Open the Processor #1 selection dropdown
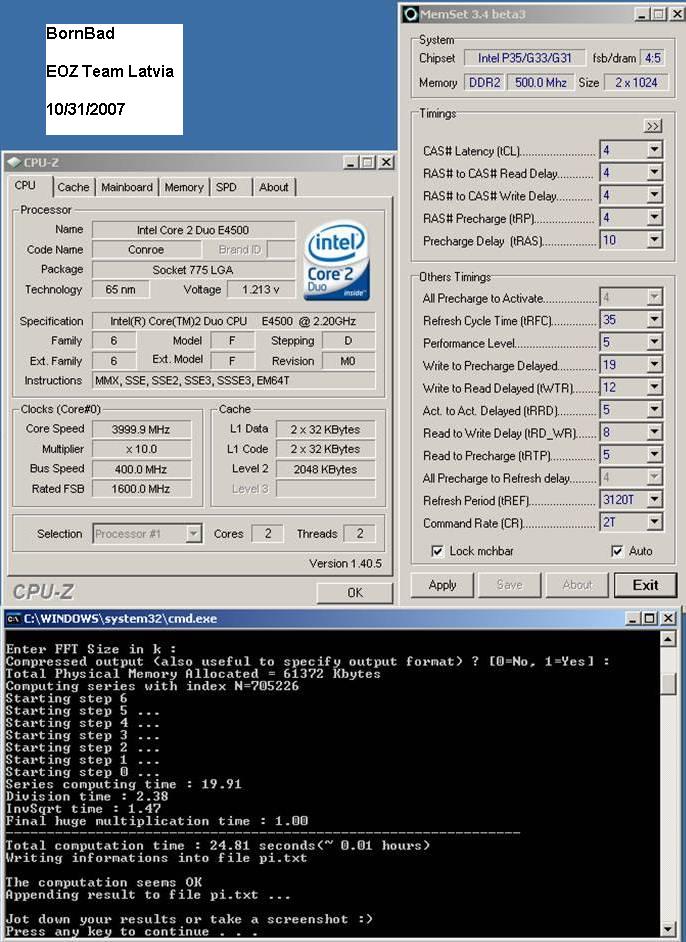The height and width of the screenshot is (942, 686). [x=193, y=533]
